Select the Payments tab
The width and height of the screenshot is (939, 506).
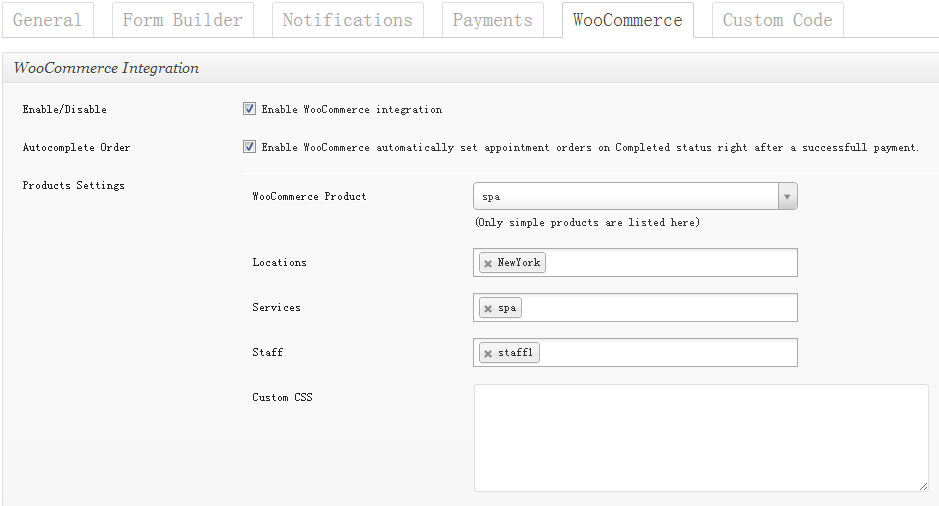tap(492, 20)
